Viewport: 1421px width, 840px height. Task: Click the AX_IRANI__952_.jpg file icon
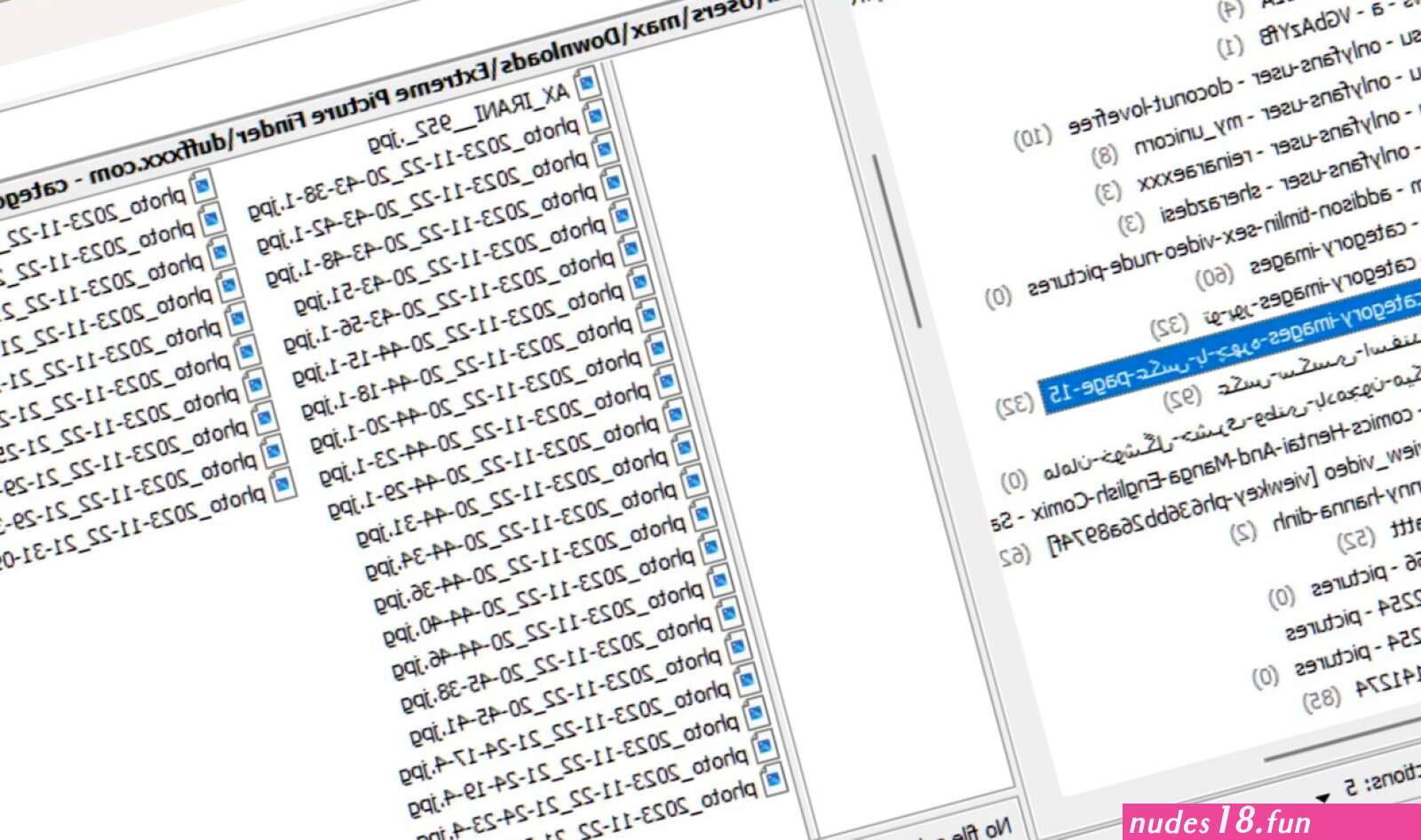588,85
